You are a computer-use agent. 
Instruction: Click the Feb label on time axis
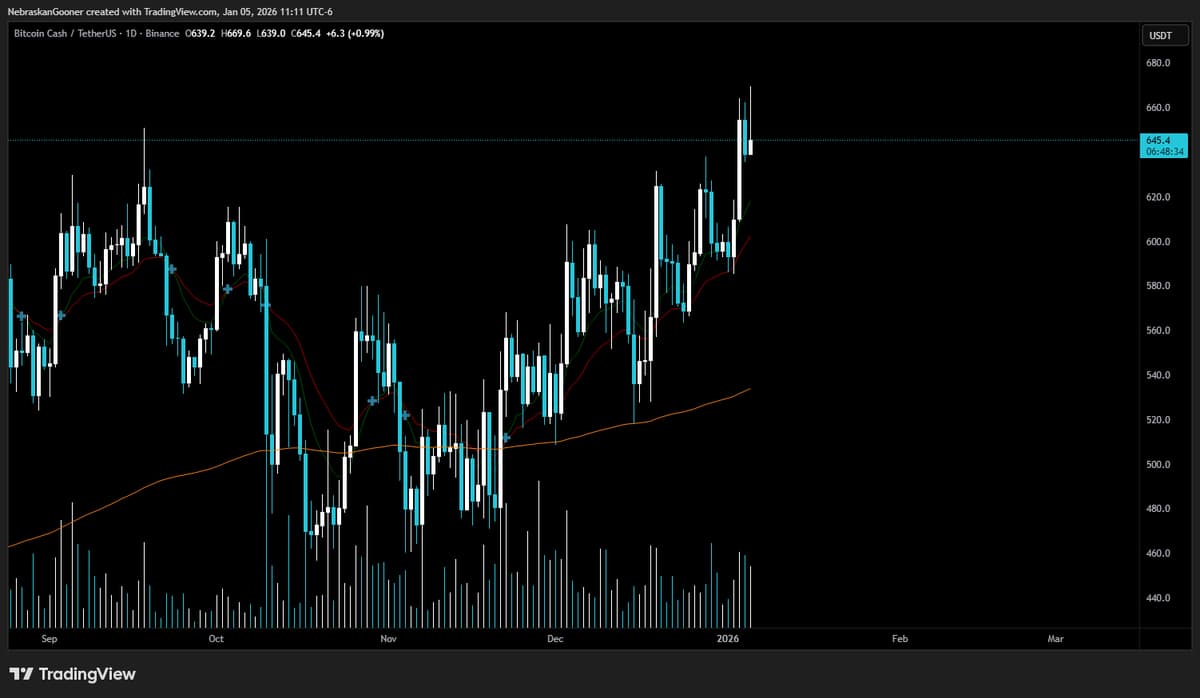[899, 638]
